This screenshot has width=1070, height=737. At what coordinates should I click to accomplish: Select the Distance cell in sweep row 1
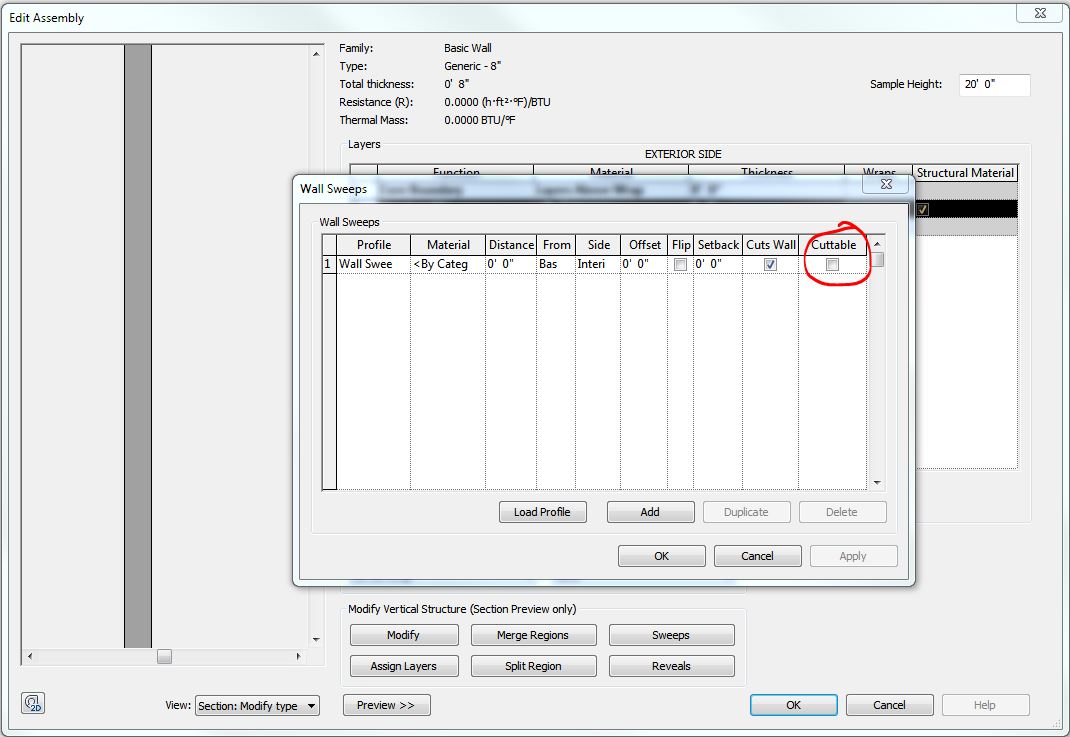(511, 264)
